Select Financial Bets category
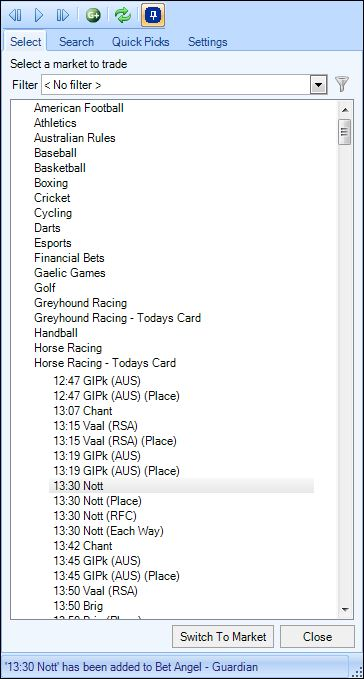Image resolution: width=364 pixels, height=679 pixels. [x=69, y=258]
